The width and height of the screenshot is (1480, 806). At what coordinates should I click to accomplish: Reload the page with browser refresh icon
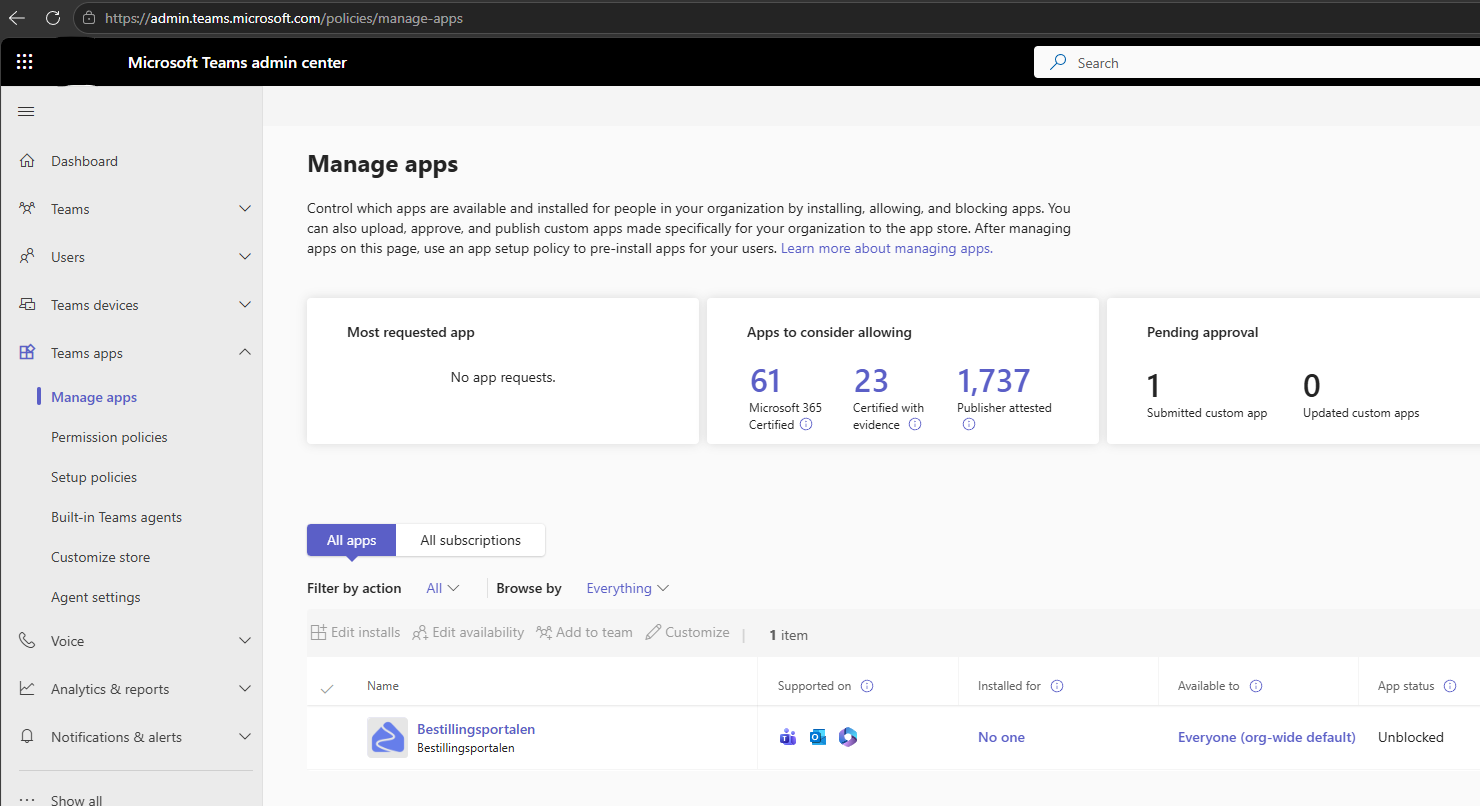point(53,18)
